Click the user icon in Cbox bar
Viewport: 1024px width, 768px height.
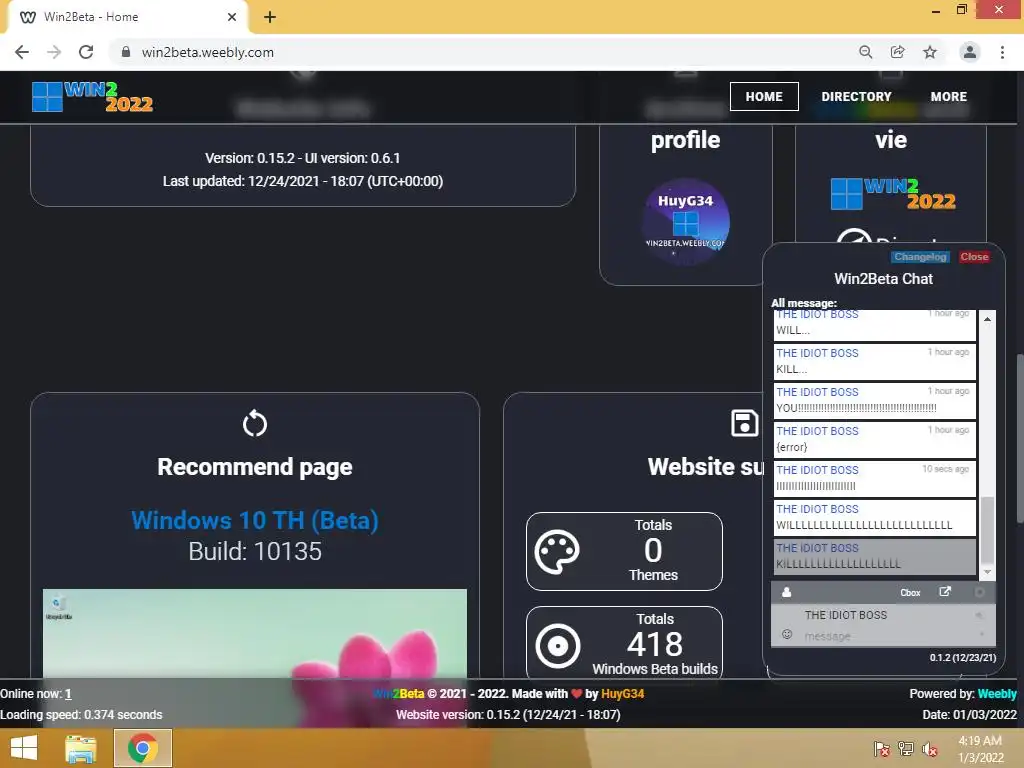pyautogui.click(x=786, y=592)
